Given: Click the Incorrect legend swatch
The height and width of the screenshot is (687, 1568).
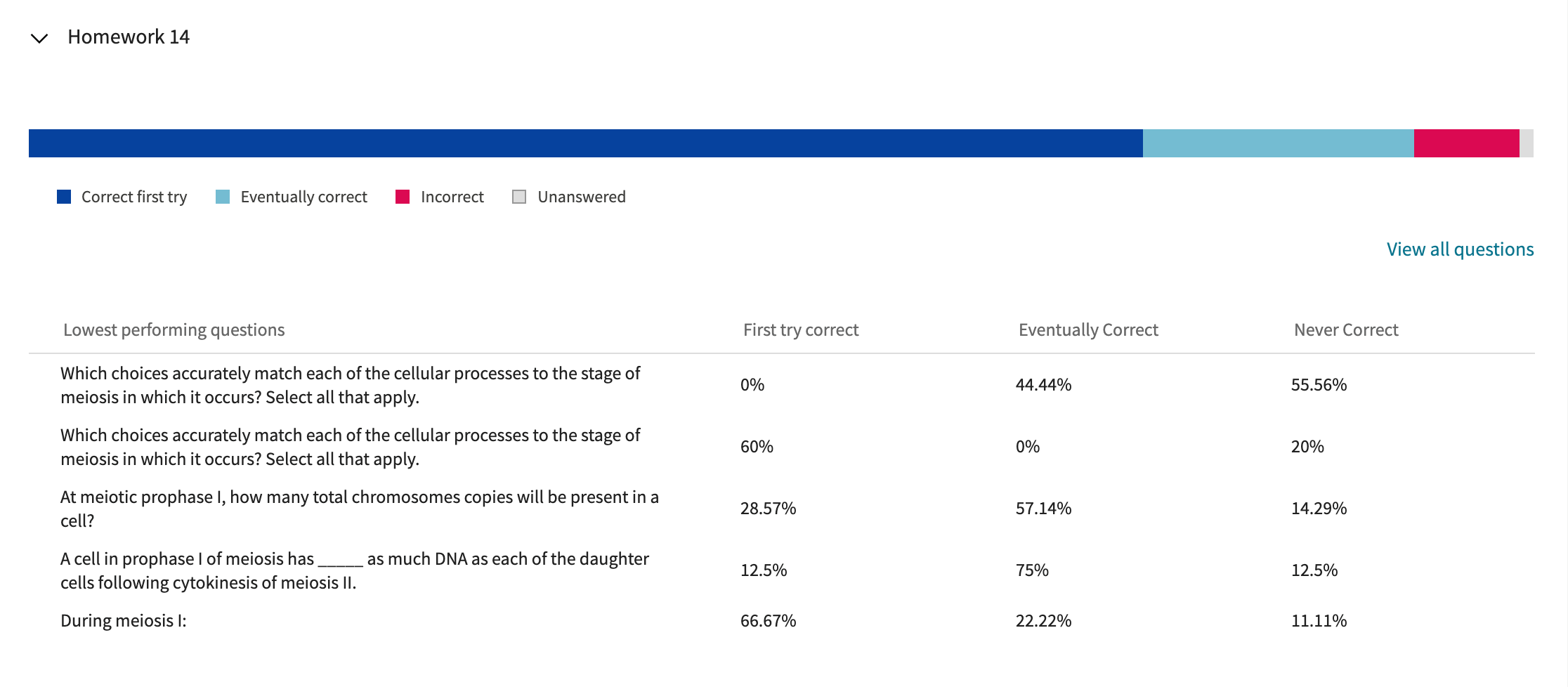Looking at the screenshot, I should click(403, 197).
